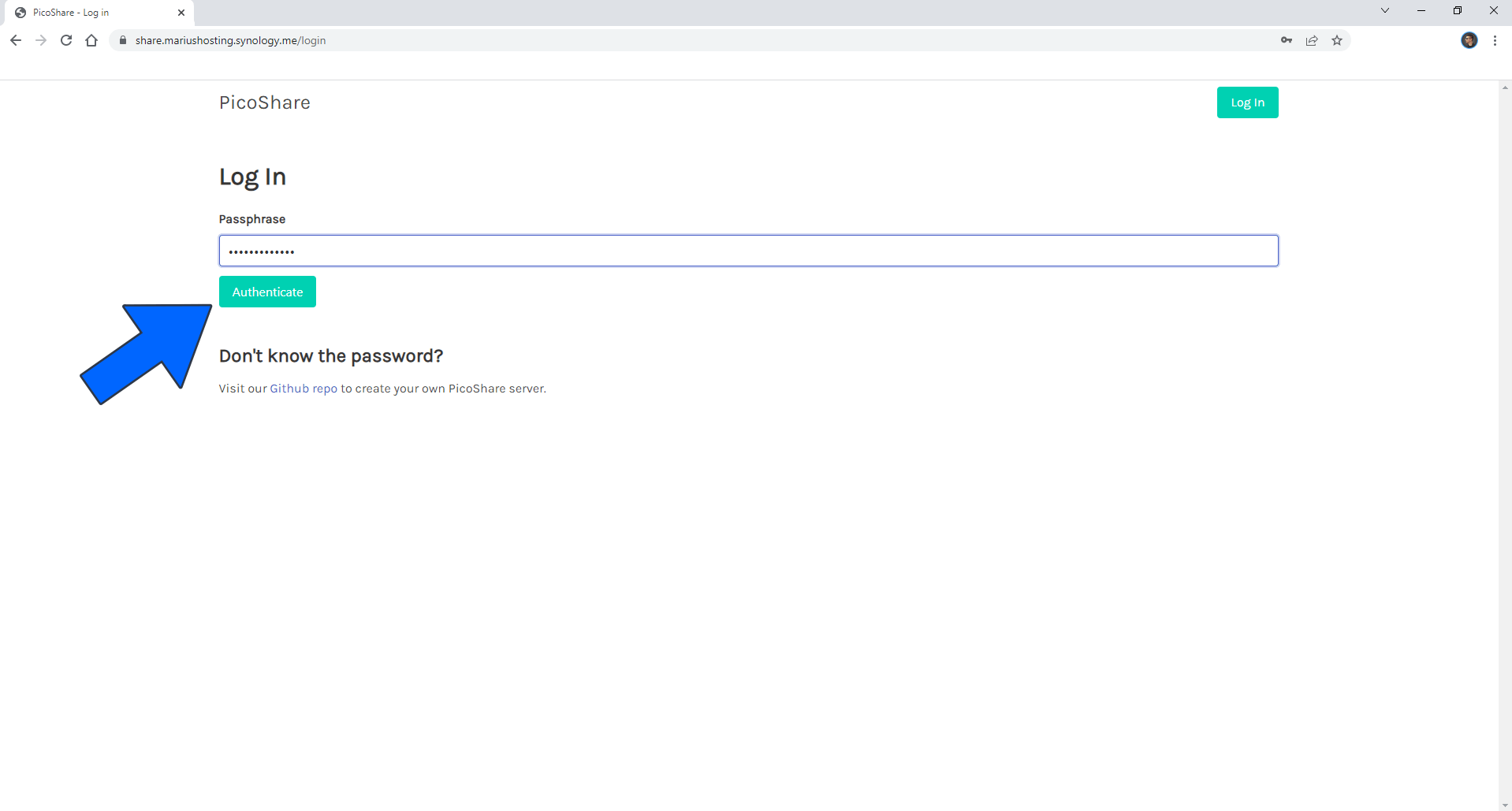This screenshot has height=811, width=1512.
Task: Click the Log In button in header
Action: 1247,102
